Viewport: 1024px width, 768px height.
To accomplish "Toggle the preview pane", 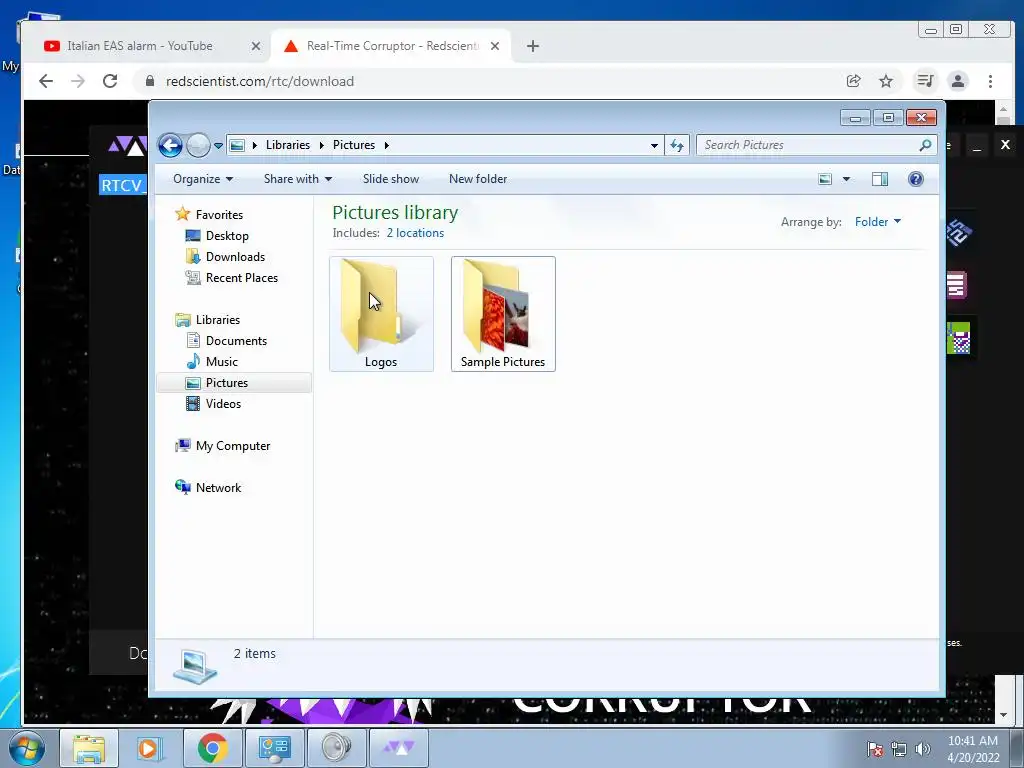I will pos(880,179).
